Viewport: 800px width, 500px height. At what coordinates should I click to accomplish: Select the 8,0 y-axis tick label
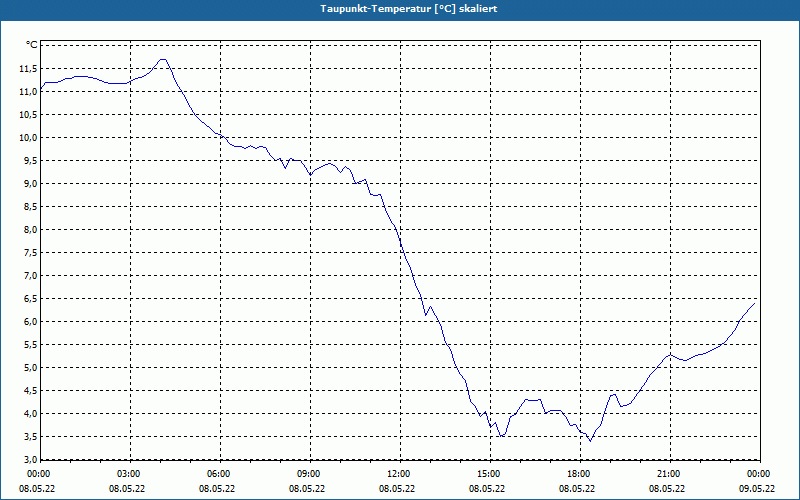(30, 230)
